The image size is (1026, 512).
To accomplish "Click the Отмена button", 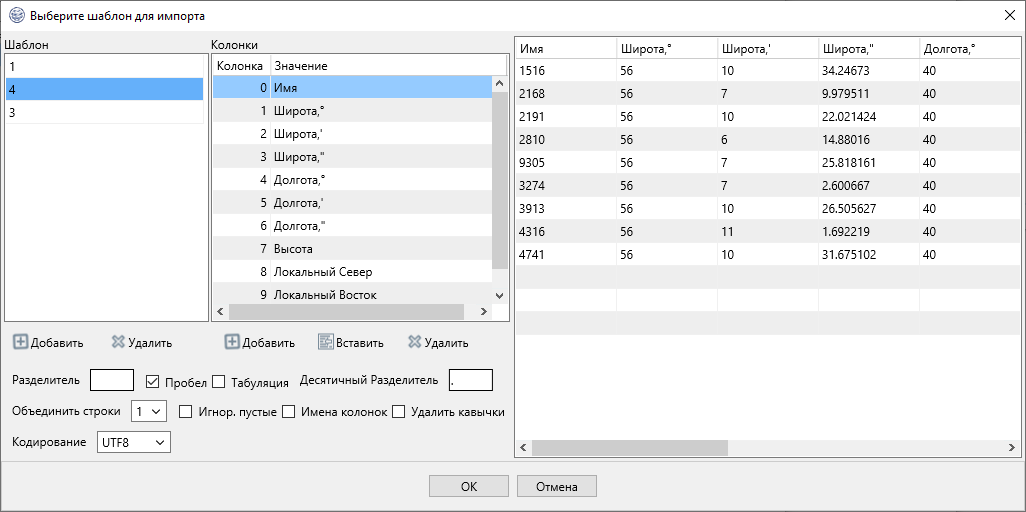I will click(557, 486).
